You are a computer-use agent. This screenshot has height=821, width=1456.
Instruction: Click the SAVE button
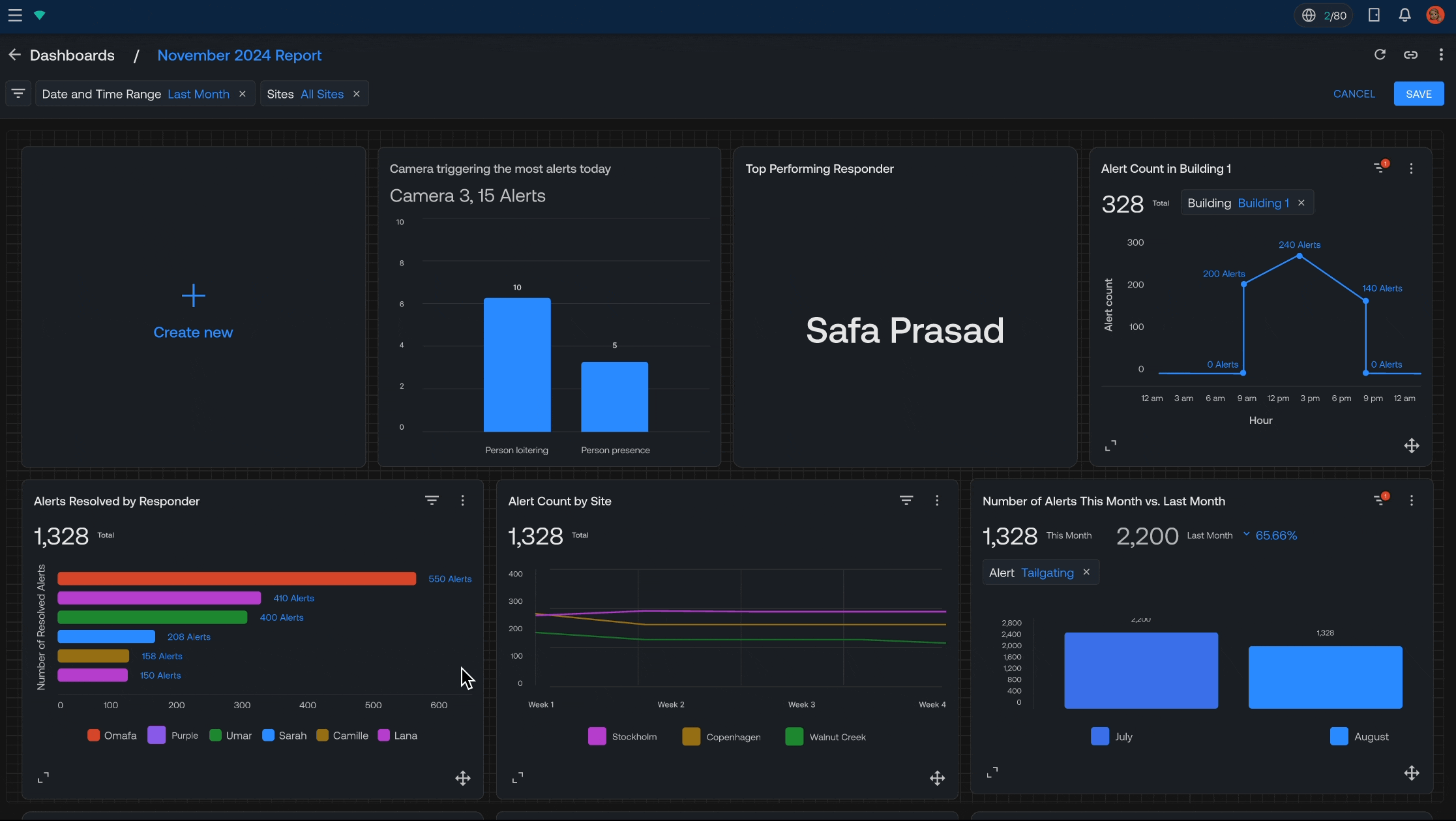tap(1418, 93)
